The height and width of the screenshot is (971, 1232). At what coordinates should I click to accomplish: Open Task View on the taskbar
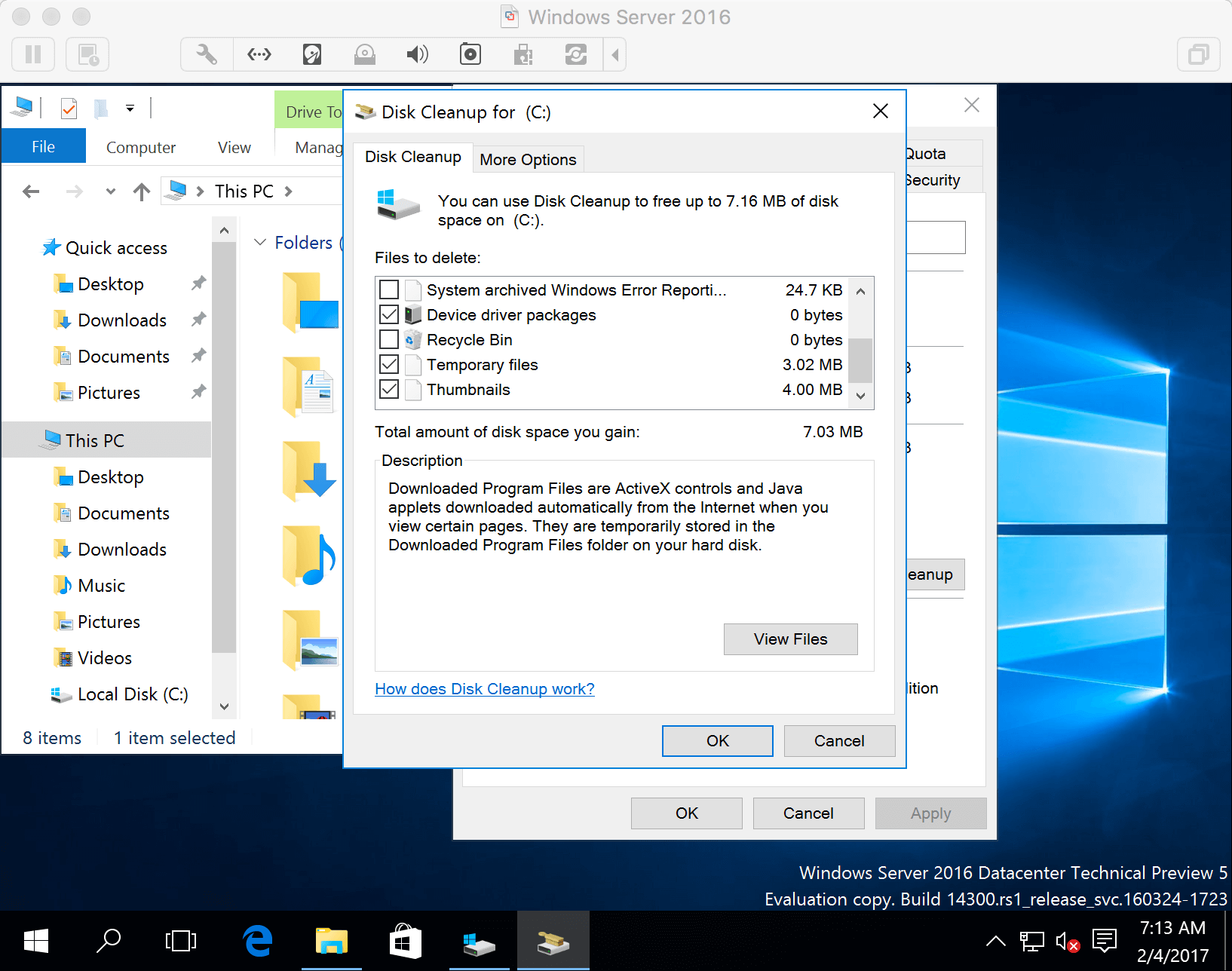[x=181, y=941]
